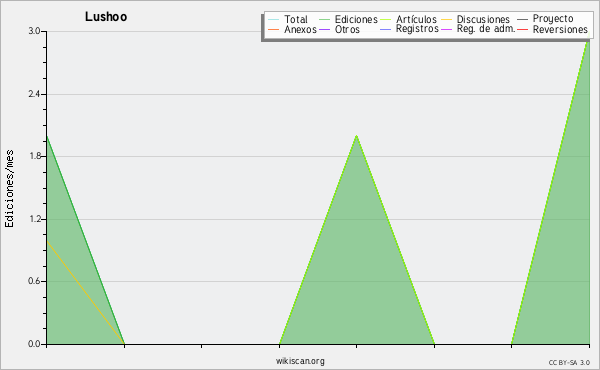
Task: Click the Artículos legend entry
Action: 409,19
